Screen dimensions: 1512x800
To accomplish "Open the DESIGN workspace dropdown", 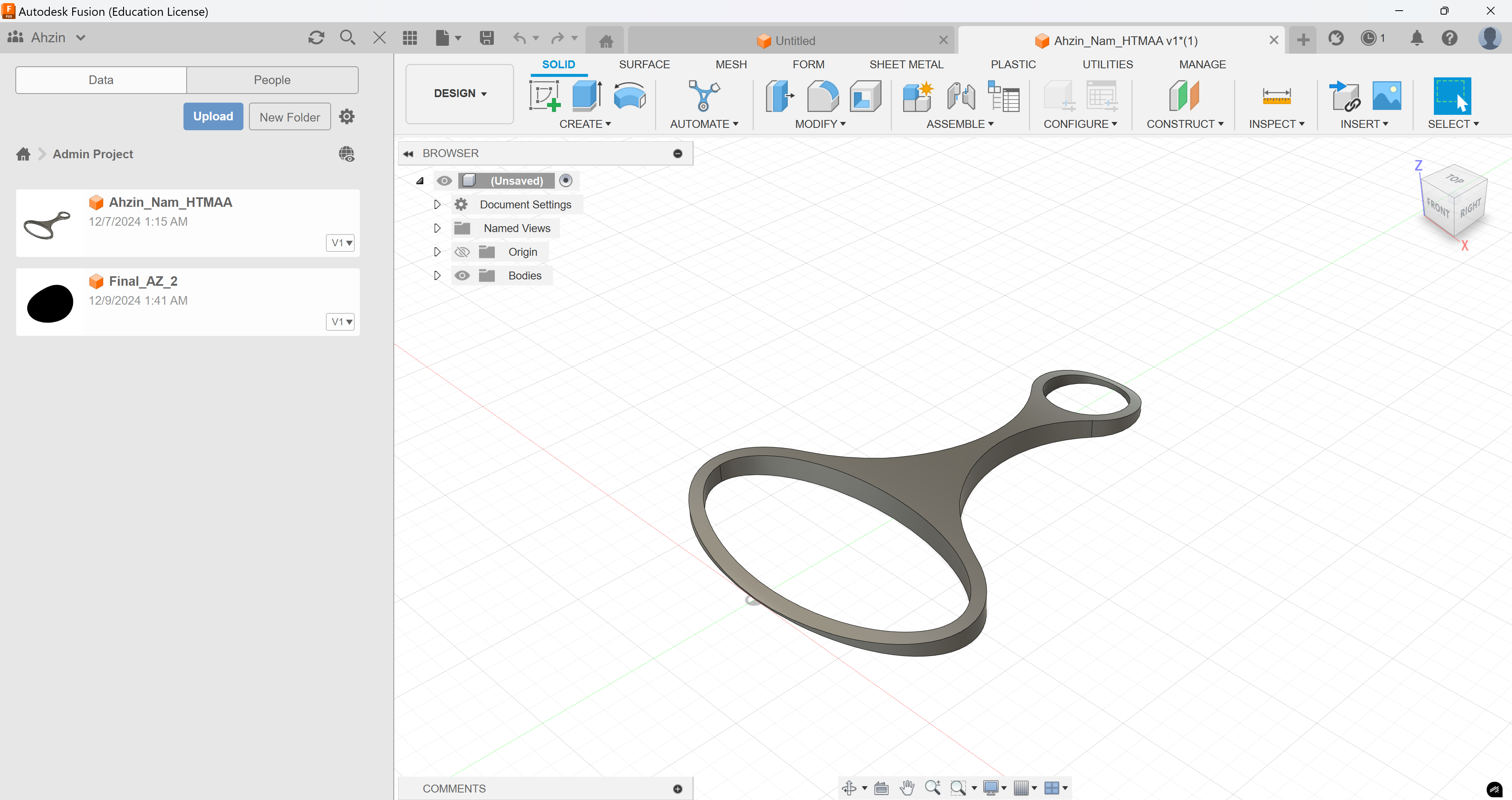I will pos(460,93).
